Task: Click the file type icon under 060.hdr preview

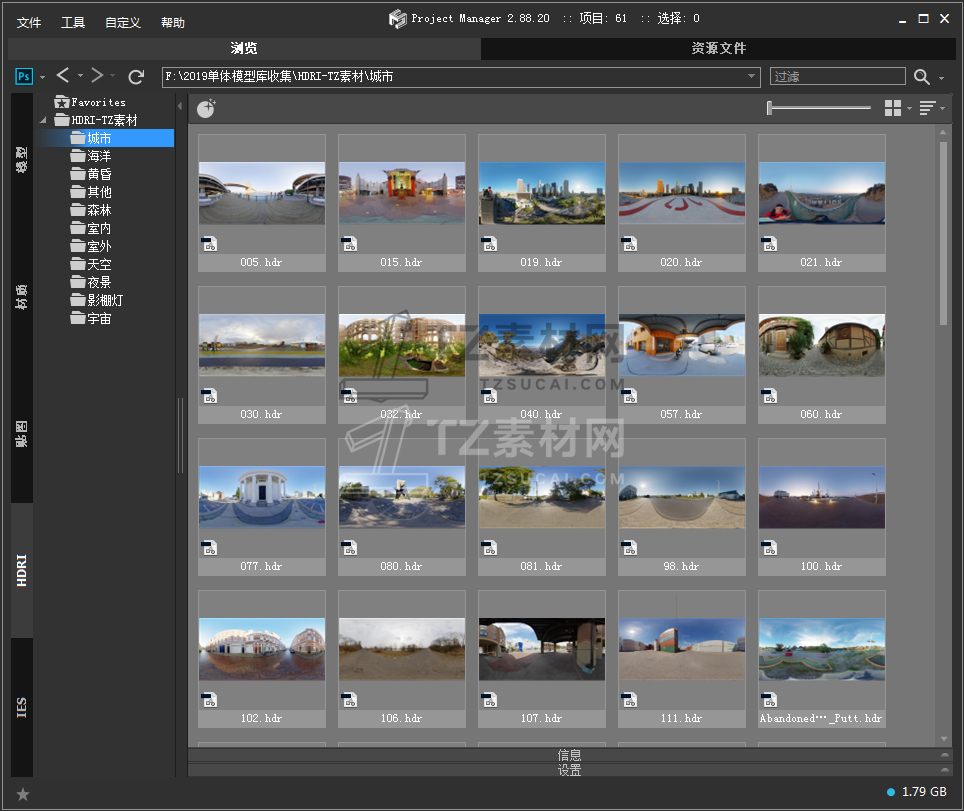Action: point(770,396)
